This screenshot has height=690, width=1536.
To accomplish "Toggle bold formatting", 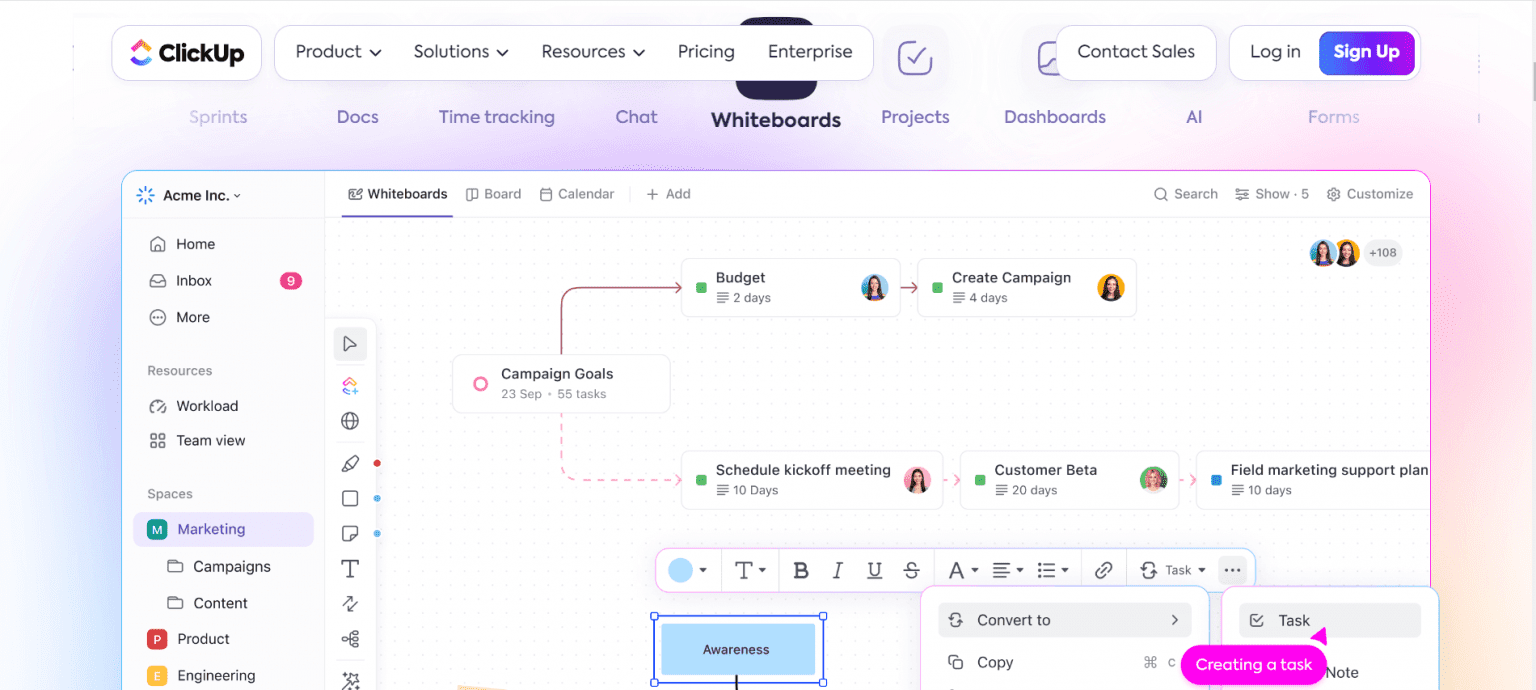I will [x=800, y=570].
